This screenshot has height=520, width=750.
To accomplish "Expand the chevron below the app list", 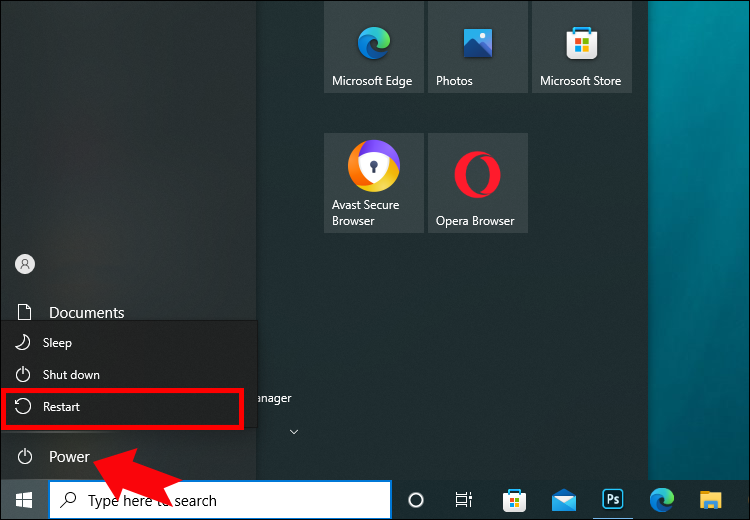I will tap(294, 432).
